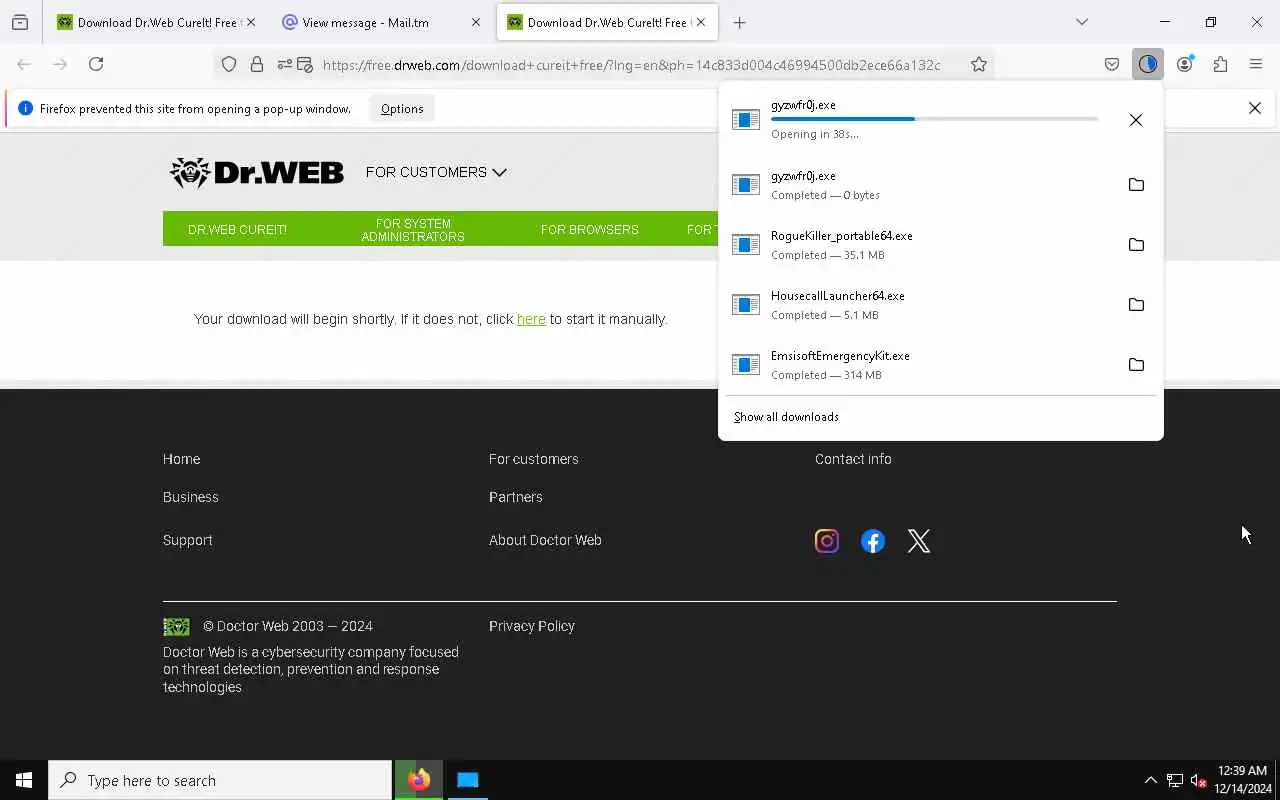Image resolution: width=1280 pixels, height=800 pixels.
Task: Open Dr.Web X (Twitter) page
Action: (919, 541)
